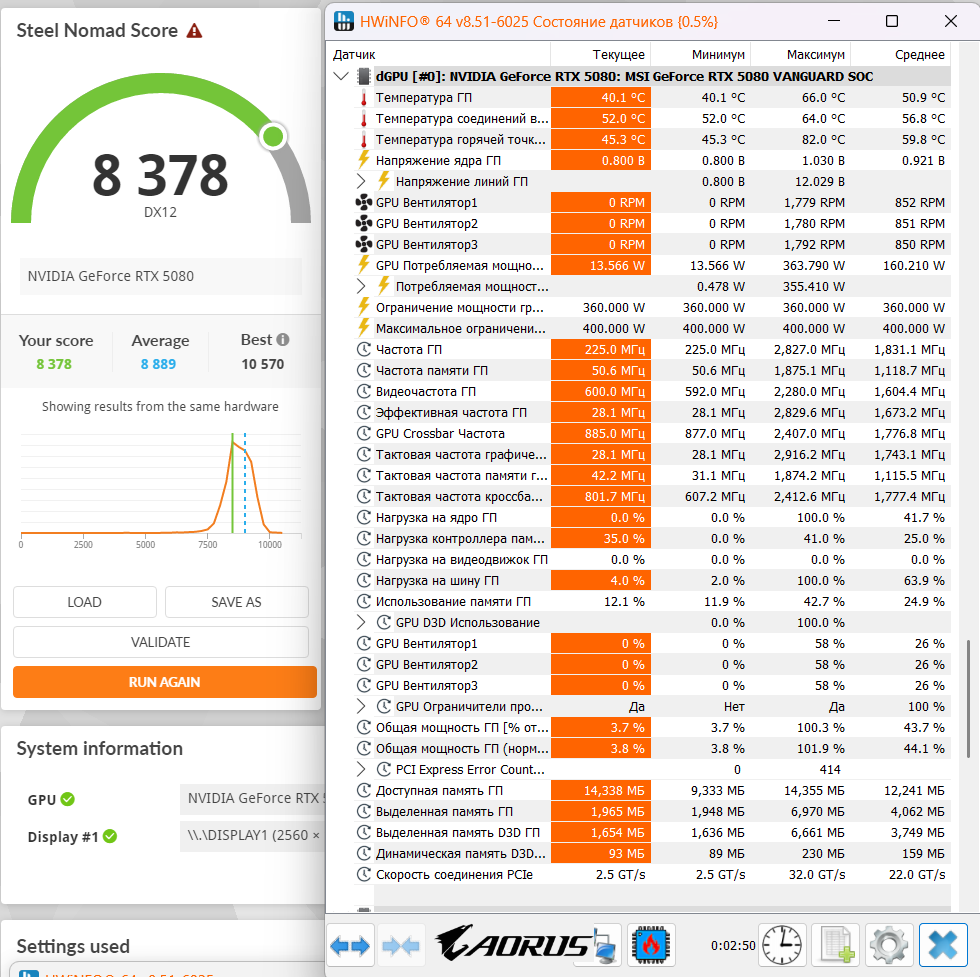980x977 pixels.
Task: Click the HWiNFO title bar app icon
Action: tap(344, 21)
